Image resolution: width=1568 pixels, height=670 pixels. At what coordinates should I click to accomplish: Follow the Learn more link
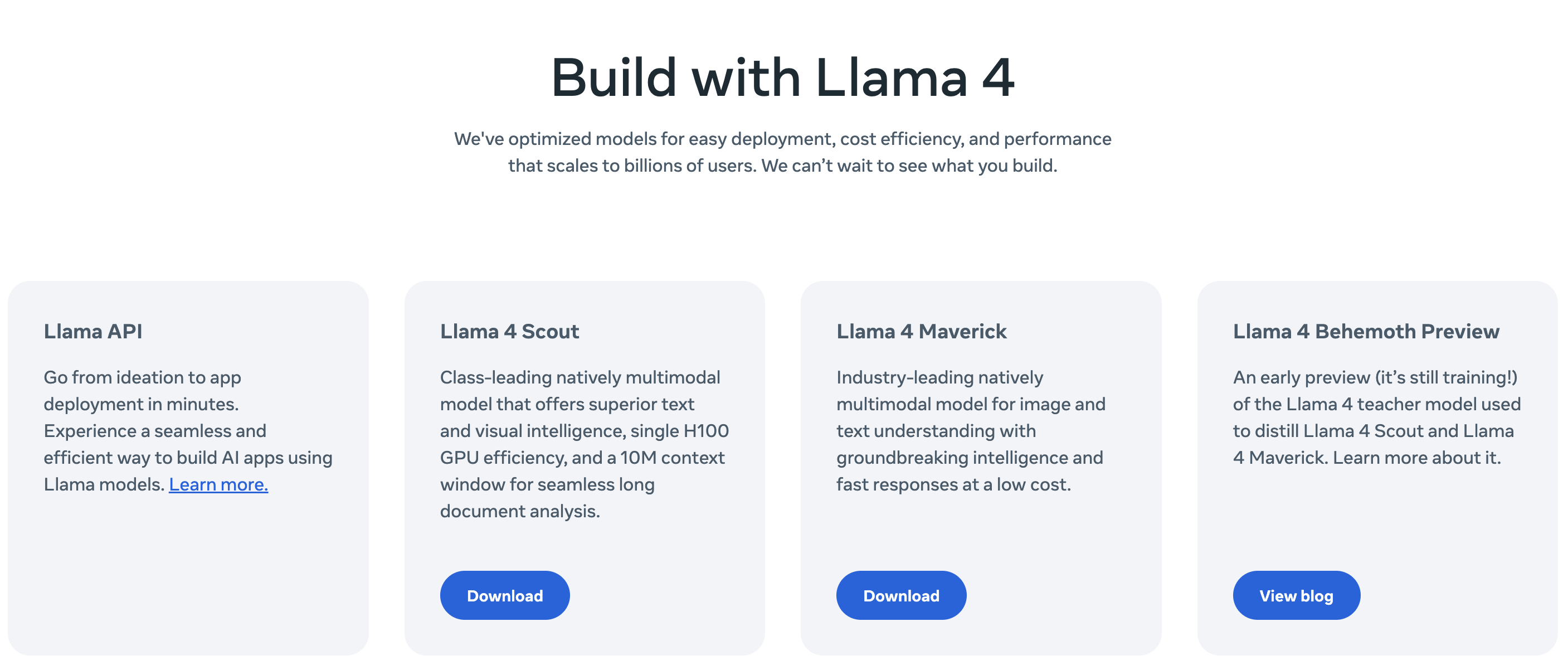[218, 484]
